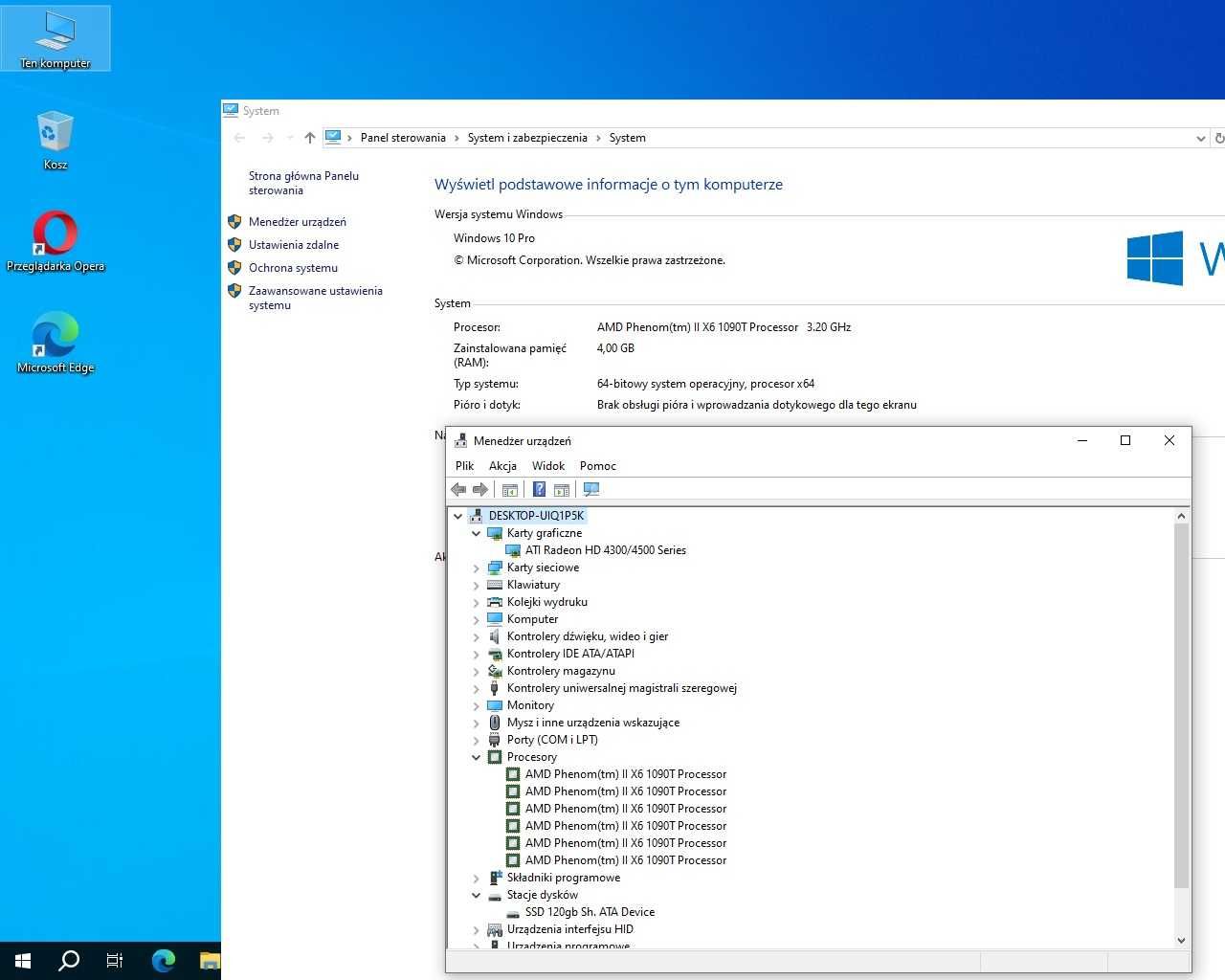The image size is (1225, 980).
Task: Select the last AMD Phenom II X6 processor entry
Action: click(x=625, y=860)
